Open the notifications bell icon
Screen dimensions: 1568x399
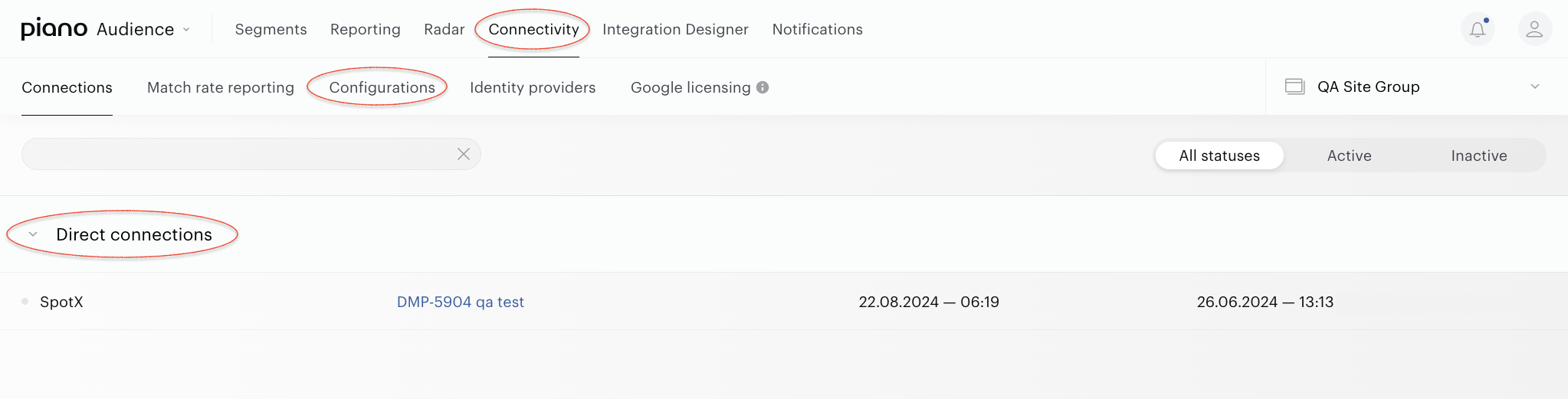point(1478,29)
